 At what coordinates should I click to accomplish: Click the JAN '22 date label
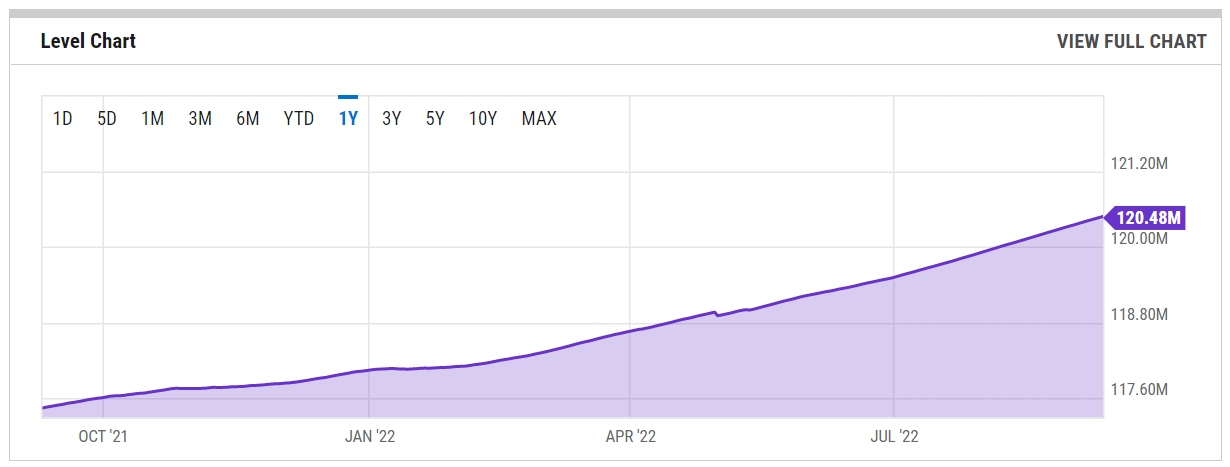[x=369, y=436]
